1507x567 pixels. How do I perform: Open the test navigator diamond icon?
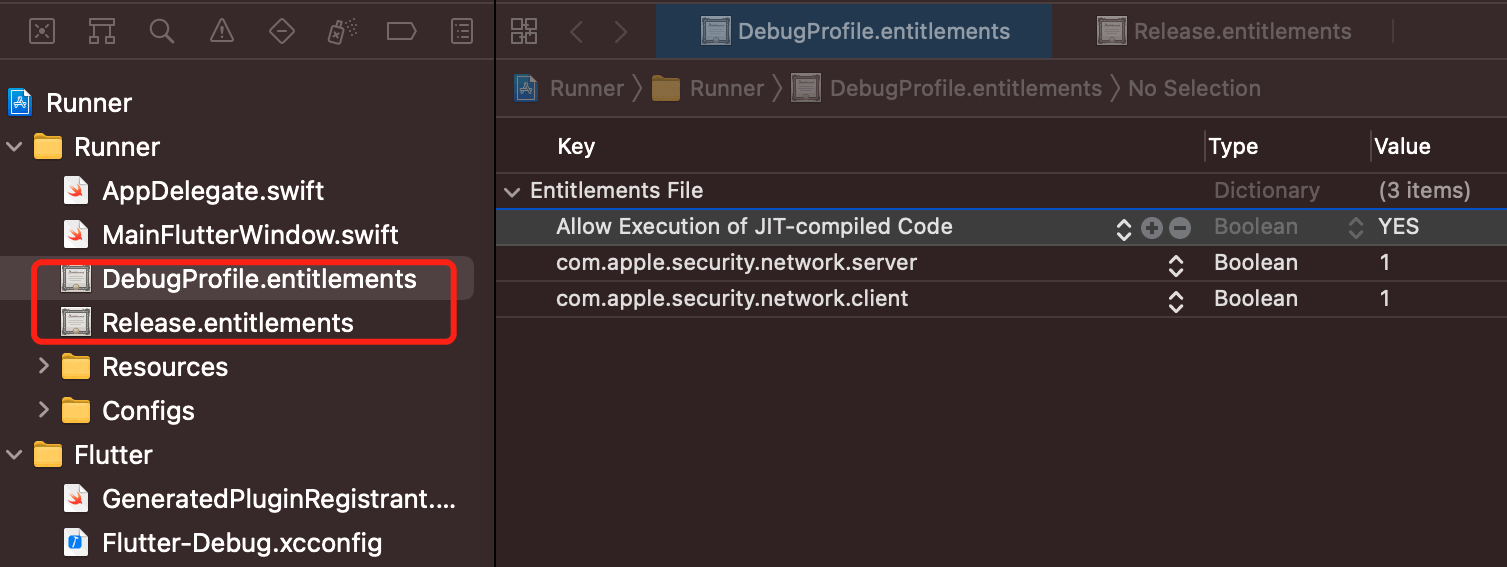pos(282,31)
